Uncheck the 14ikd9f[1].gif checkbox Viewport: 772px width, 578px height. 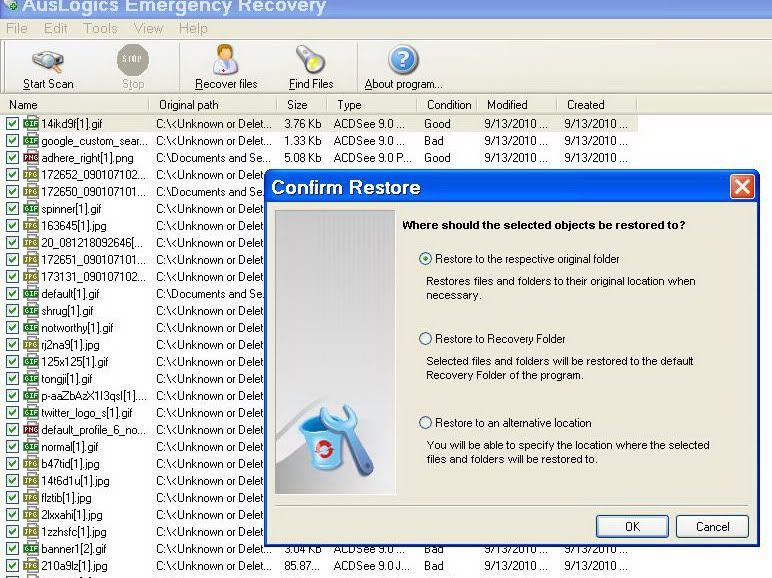pos(12,124)
